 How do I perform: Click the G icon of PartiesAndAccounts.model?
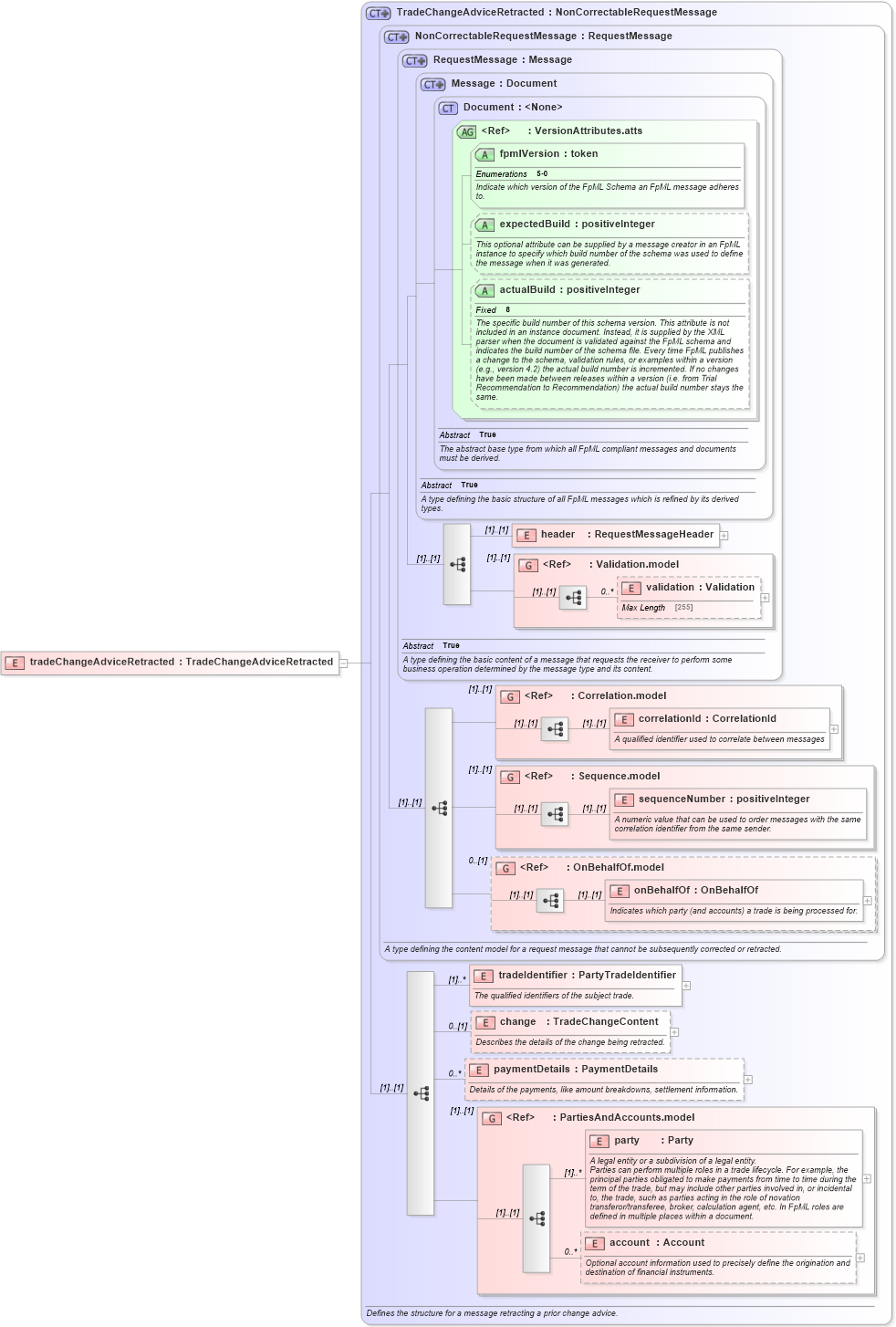point(491,1119)
